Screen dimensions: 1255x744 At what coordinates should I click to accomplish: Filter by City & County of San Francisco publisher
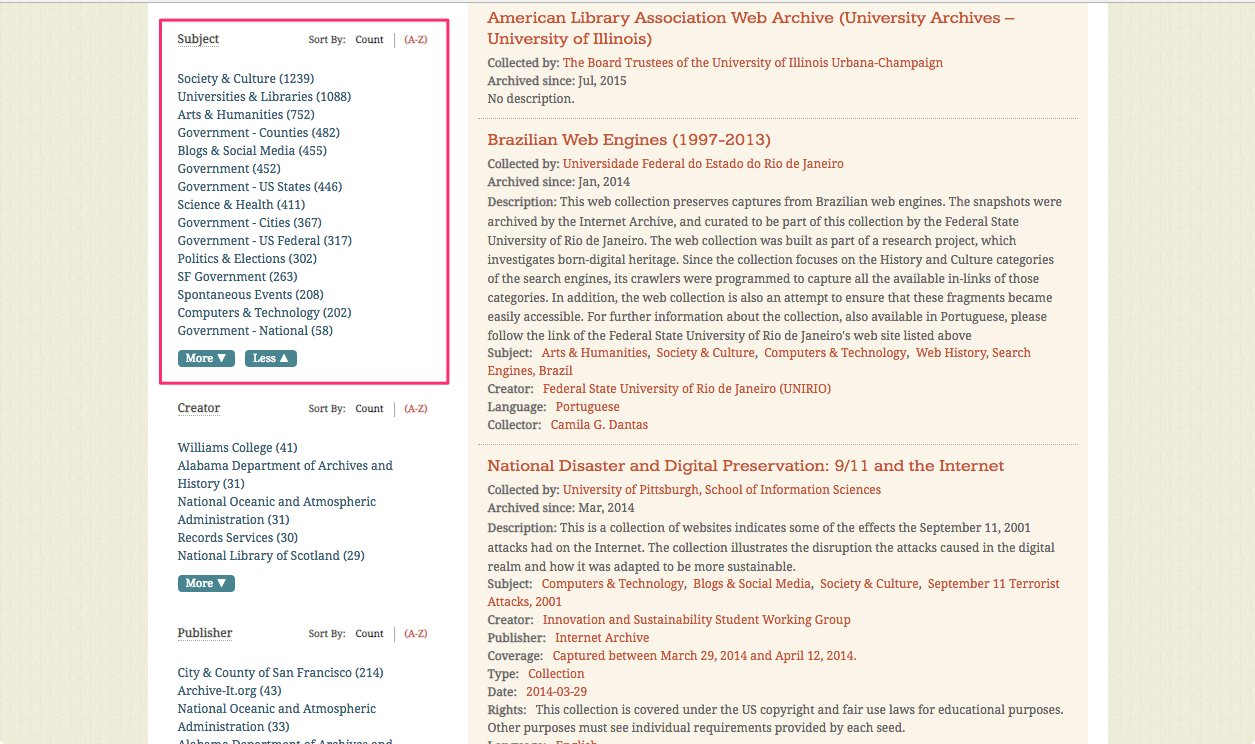280,673
